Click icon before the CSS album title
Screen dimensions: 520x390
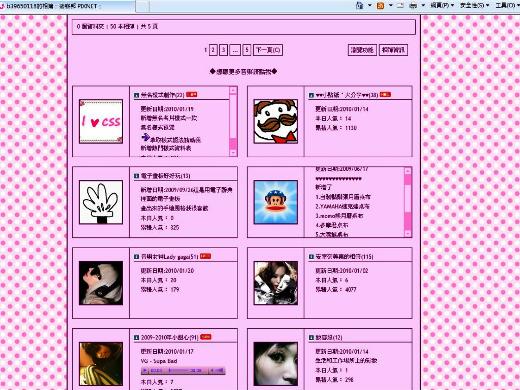136,95
